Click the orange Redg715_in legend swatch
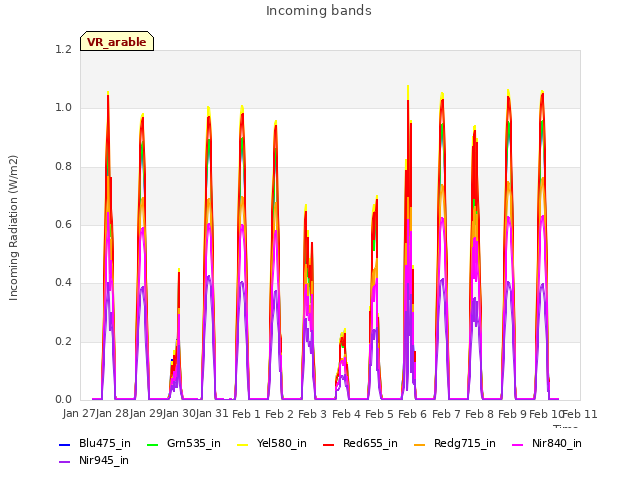The image size is (640, 480). click(420, 444)
